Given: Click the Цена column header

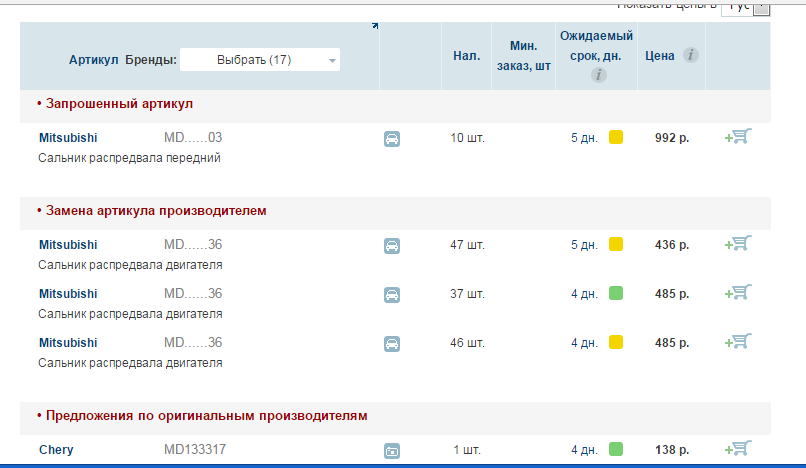Looking at the screenshot, I should click(x=660, y=56).
